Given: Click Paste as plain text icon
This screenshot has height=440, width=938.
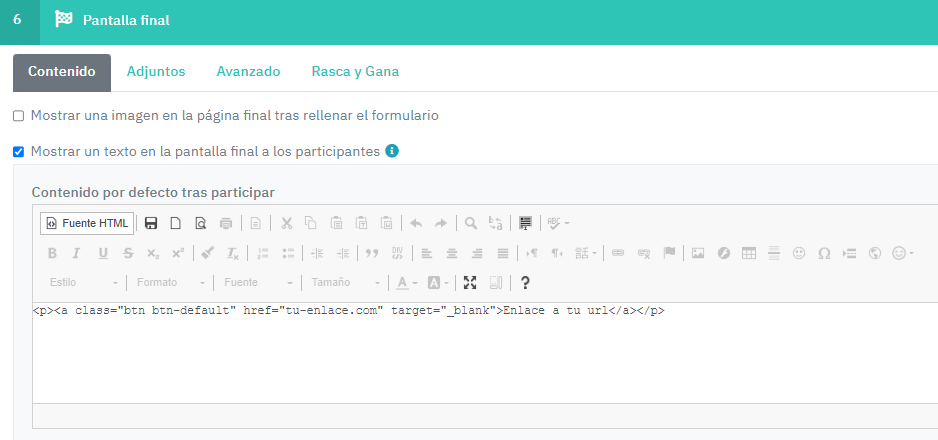Looking at the screenshot, I should (361, 223).
